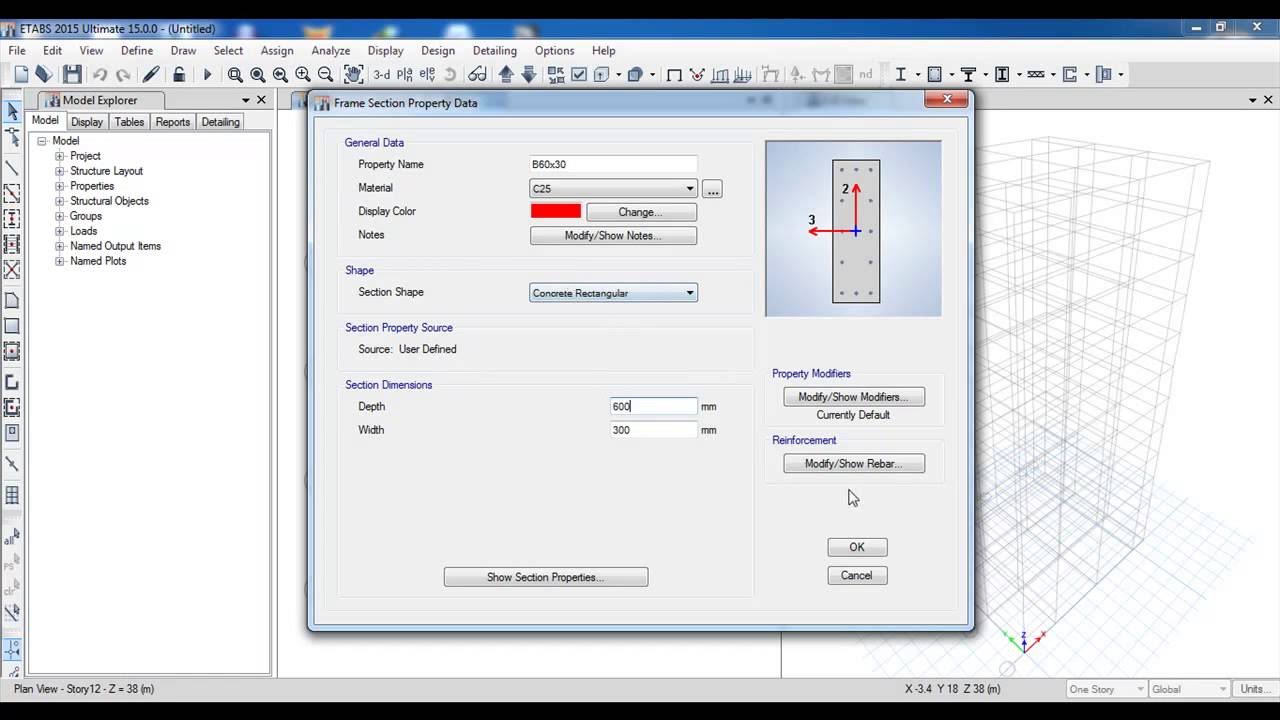Switch to the Detailing tab in Model Explorer
1280x720 pixels.
(x=220, y=122)
